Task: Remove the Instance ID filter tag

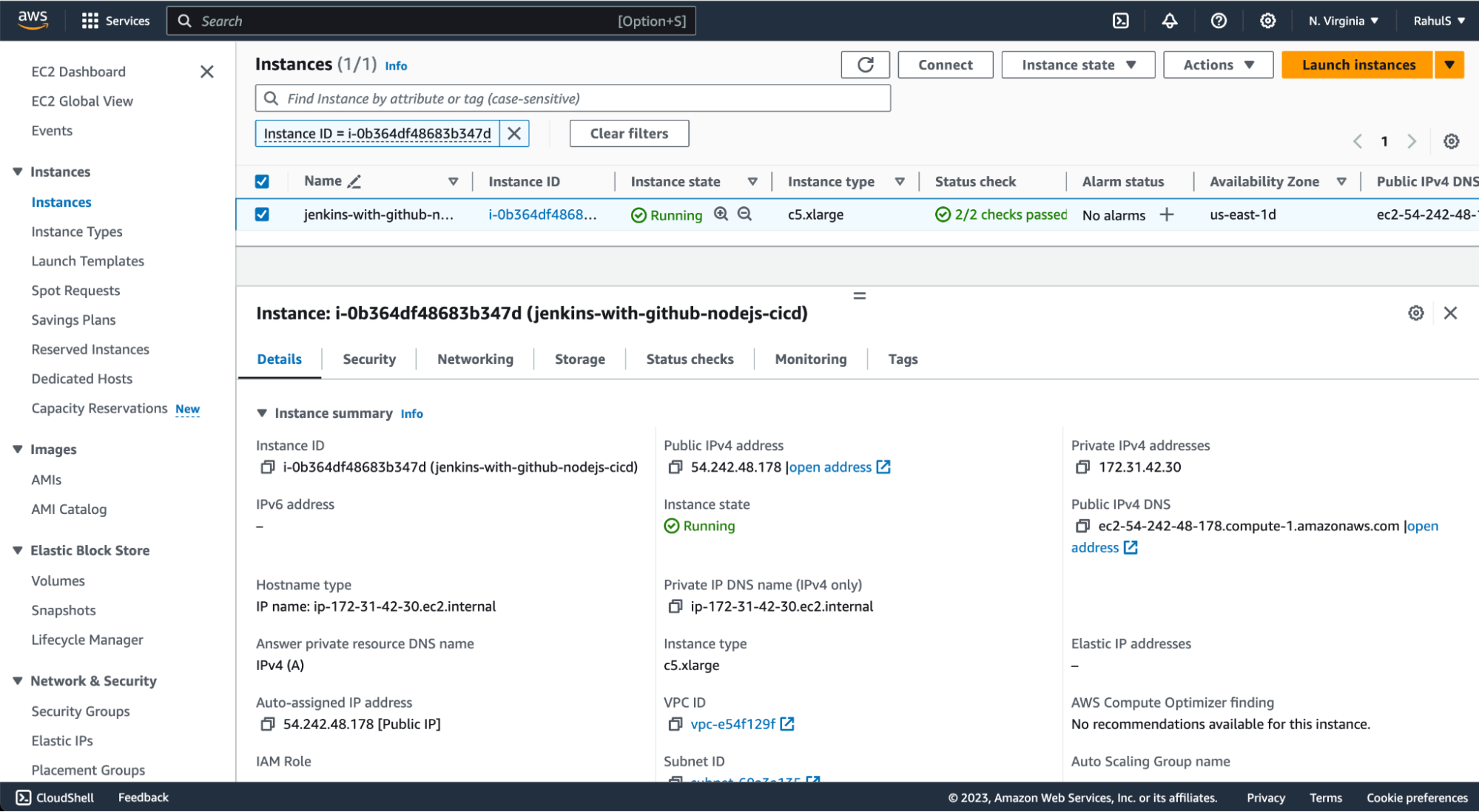Action: (x=515, y=133)
